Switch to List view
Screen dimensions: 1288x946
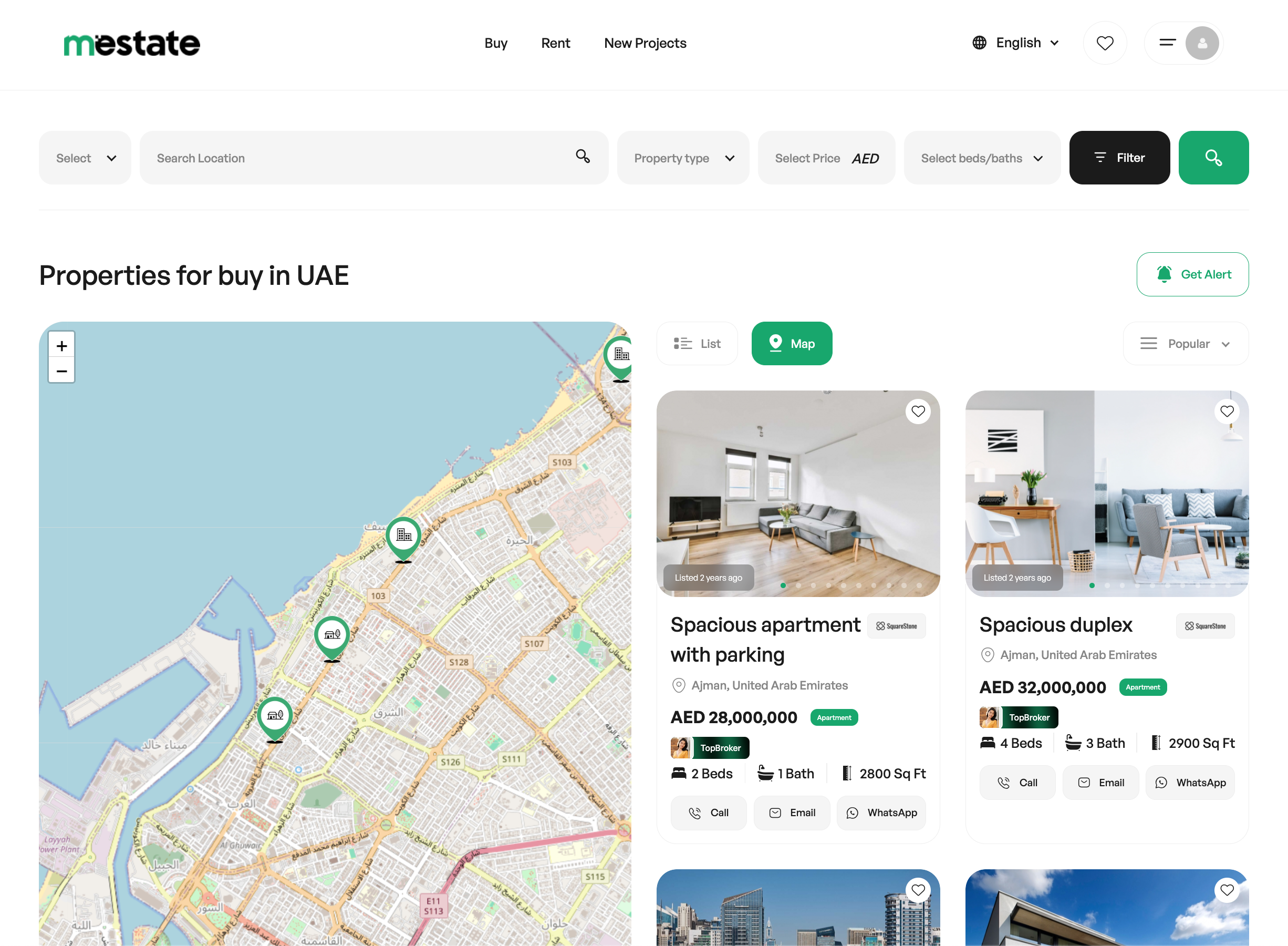[697, 344]
